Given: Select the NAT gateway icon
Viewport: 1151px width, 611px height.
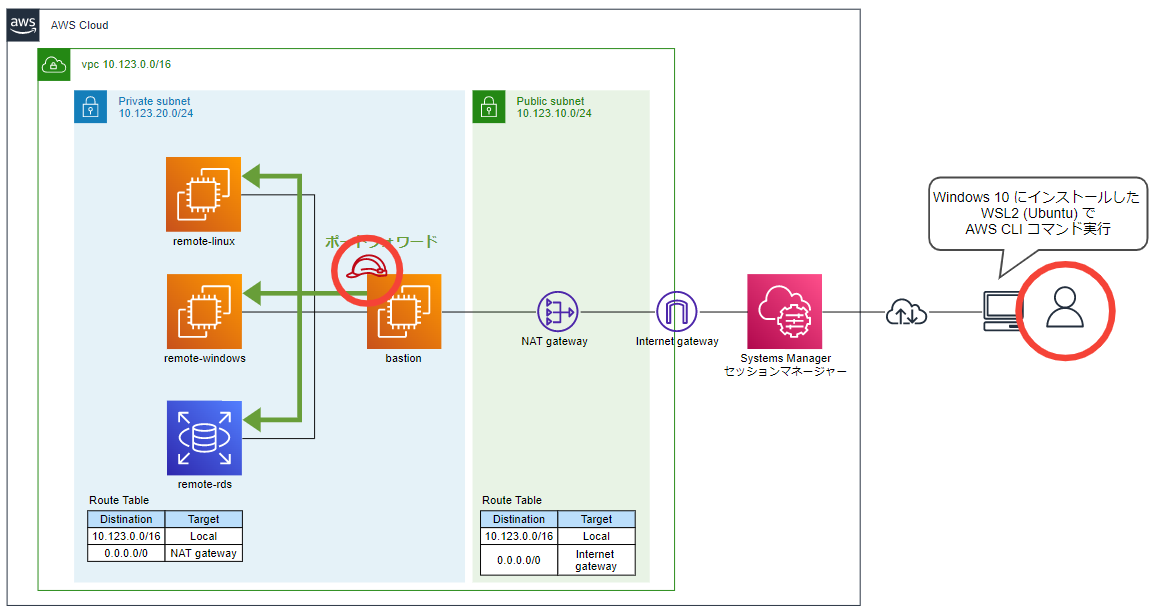Looking at the screenshot, I should click(x=558, y=311).
